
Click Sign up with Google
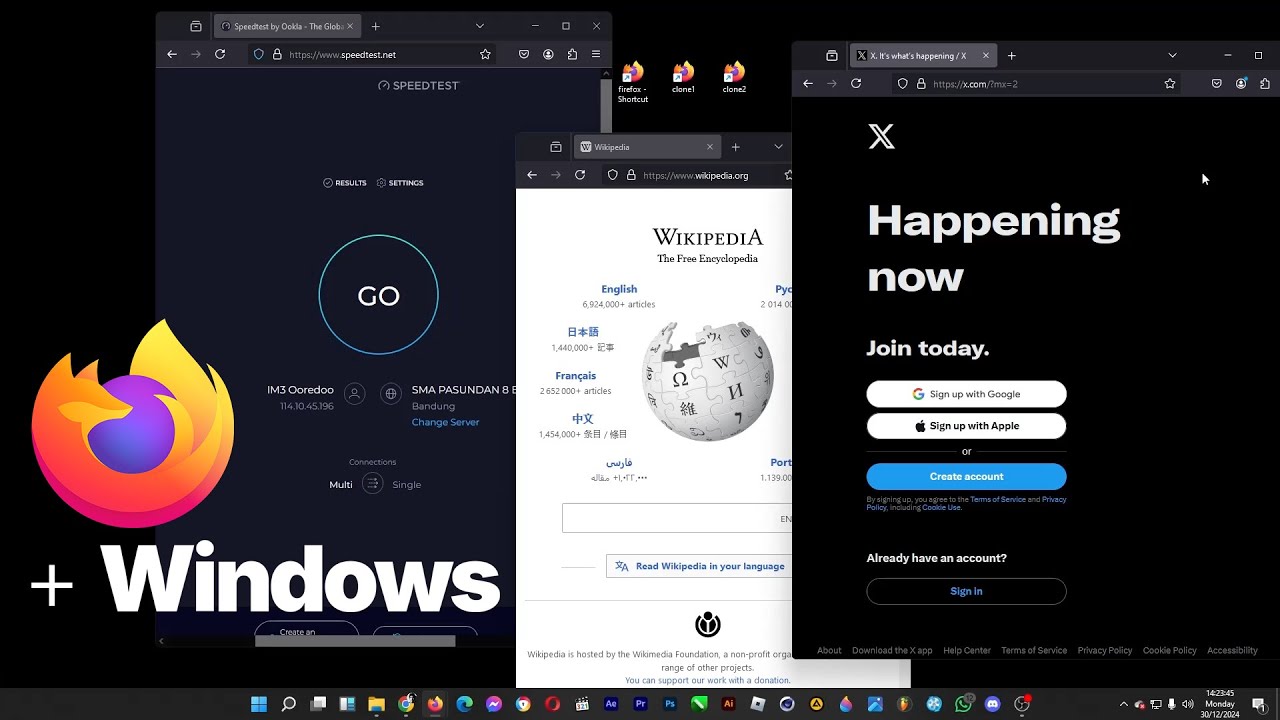point(966,394)
